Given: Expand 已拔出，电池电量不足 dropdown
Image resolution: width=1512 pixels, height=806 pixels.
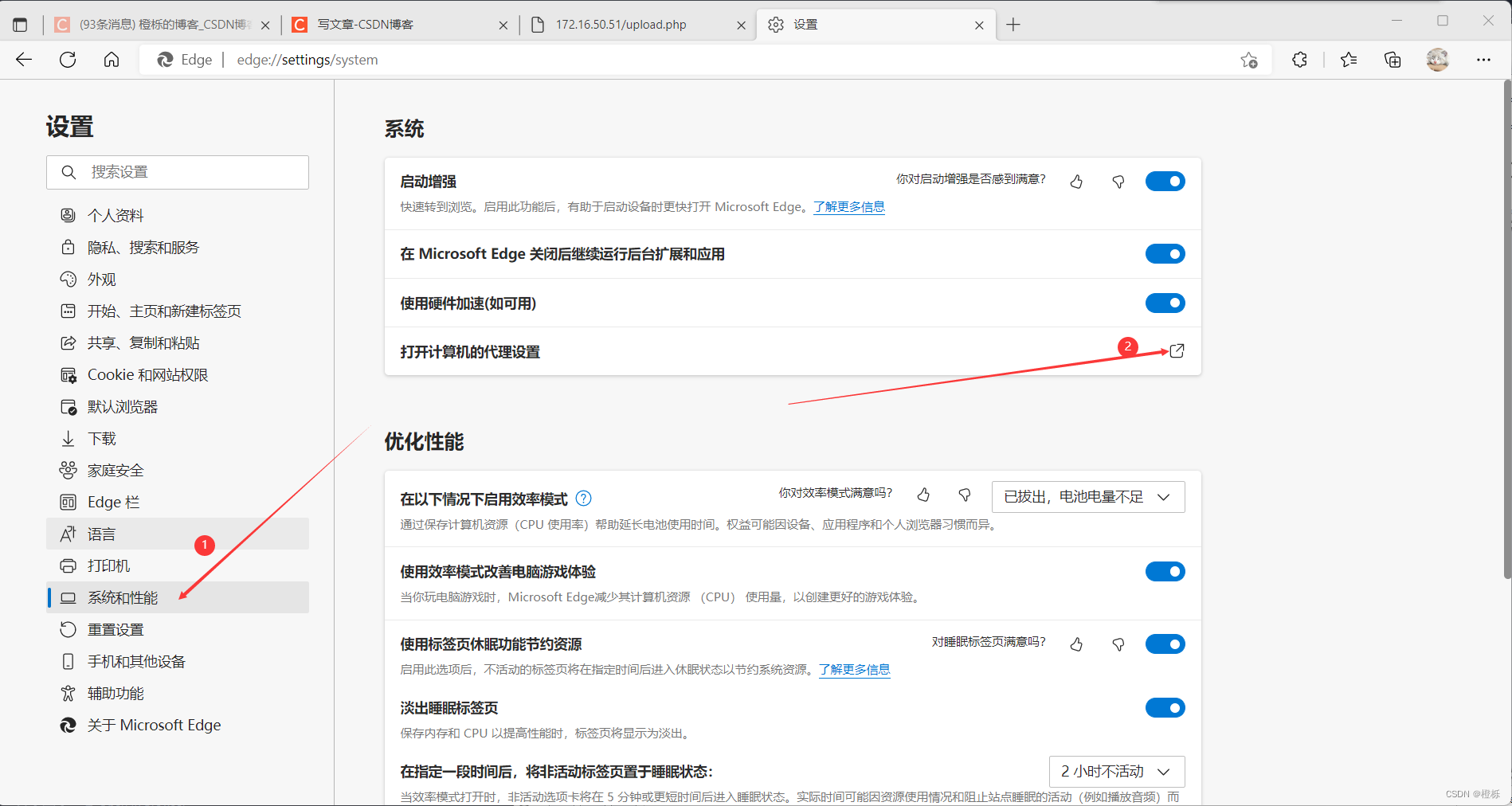Looking at the screenshot, I should (x=1088, y=497).
